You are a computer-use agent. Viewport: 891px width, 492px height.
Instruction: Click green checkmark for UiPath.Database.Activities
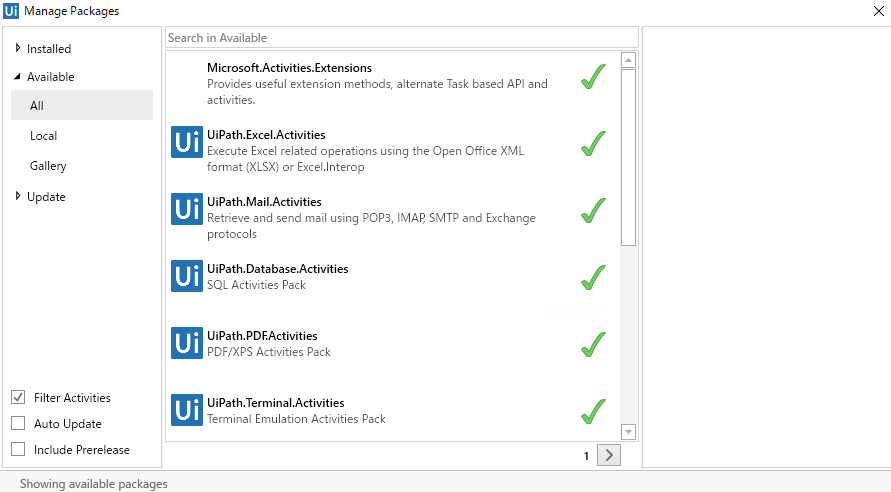[x=593, y=278]
